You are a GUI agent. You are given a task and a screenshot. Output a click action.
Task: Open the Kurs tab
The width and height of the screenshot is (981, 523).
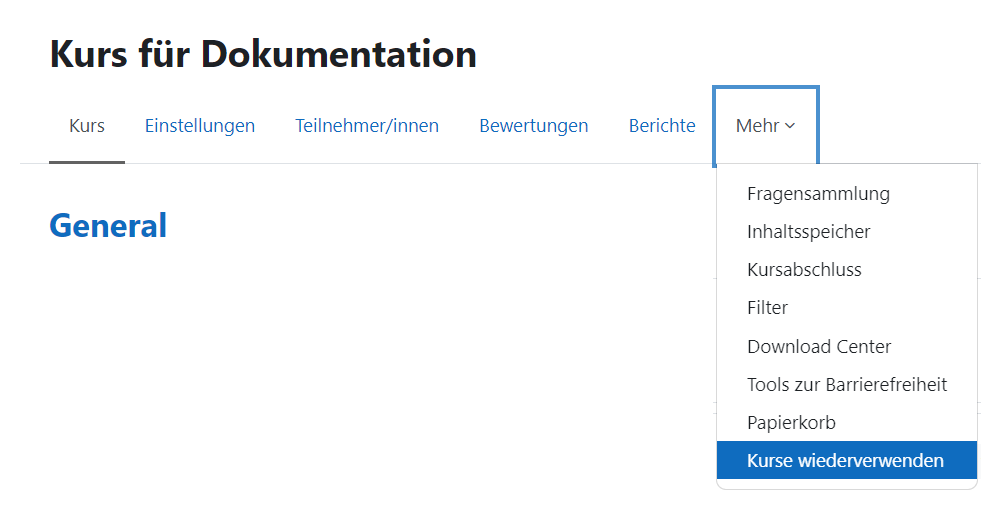coord(87,126)
